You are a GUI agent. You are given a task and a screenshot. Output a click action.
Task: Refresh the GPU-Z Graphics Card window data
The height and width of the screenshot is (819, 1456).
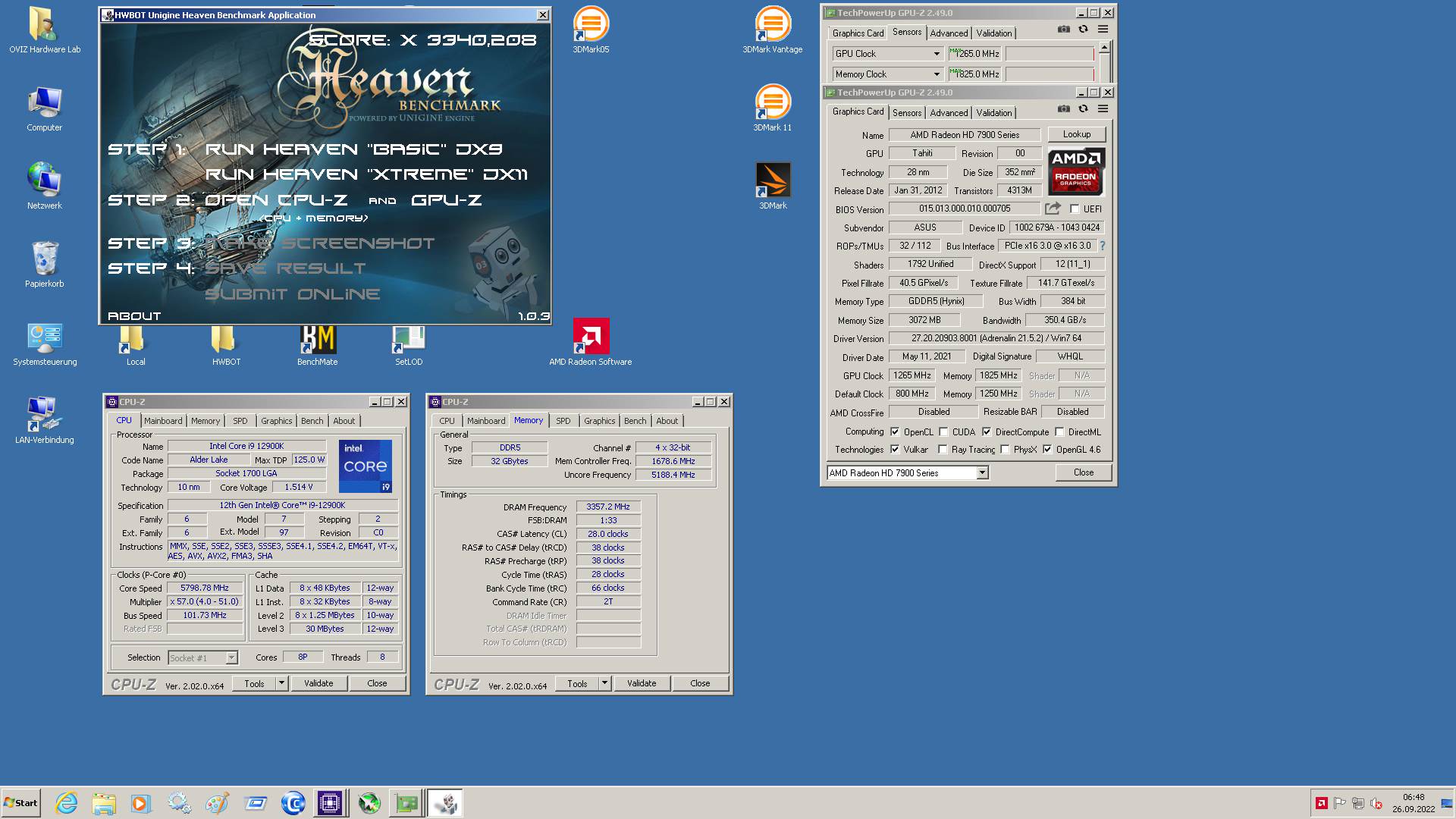point(1083,109)
